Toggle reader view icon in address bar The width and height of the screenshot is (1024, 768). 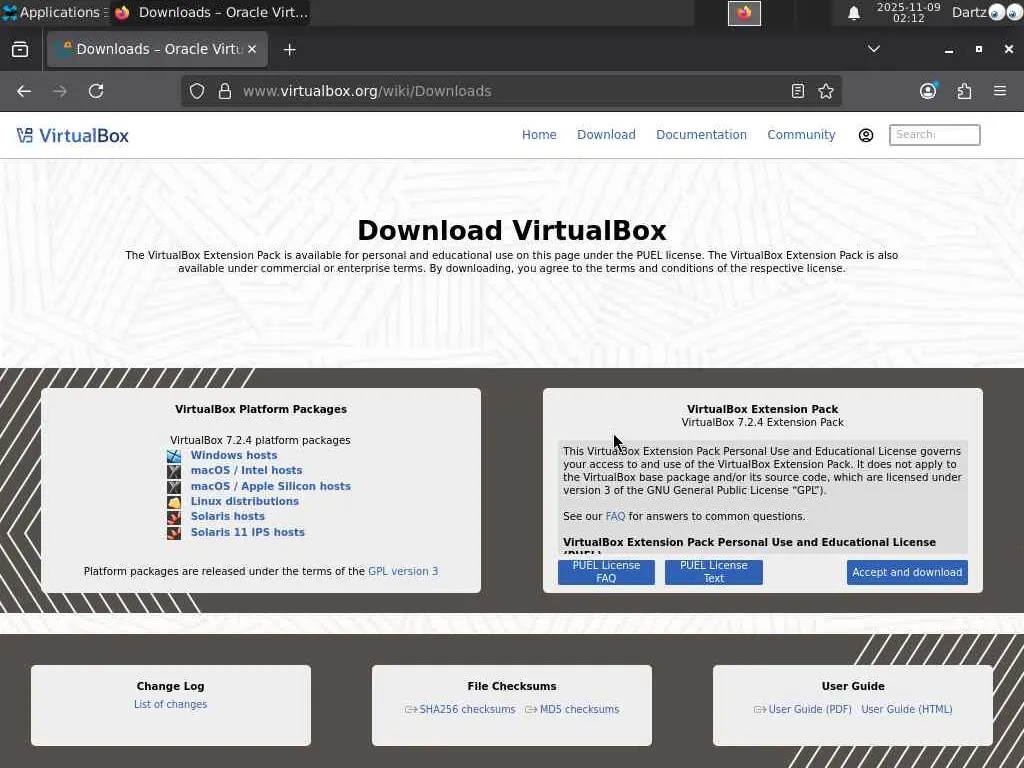click(x=797, y=91)
